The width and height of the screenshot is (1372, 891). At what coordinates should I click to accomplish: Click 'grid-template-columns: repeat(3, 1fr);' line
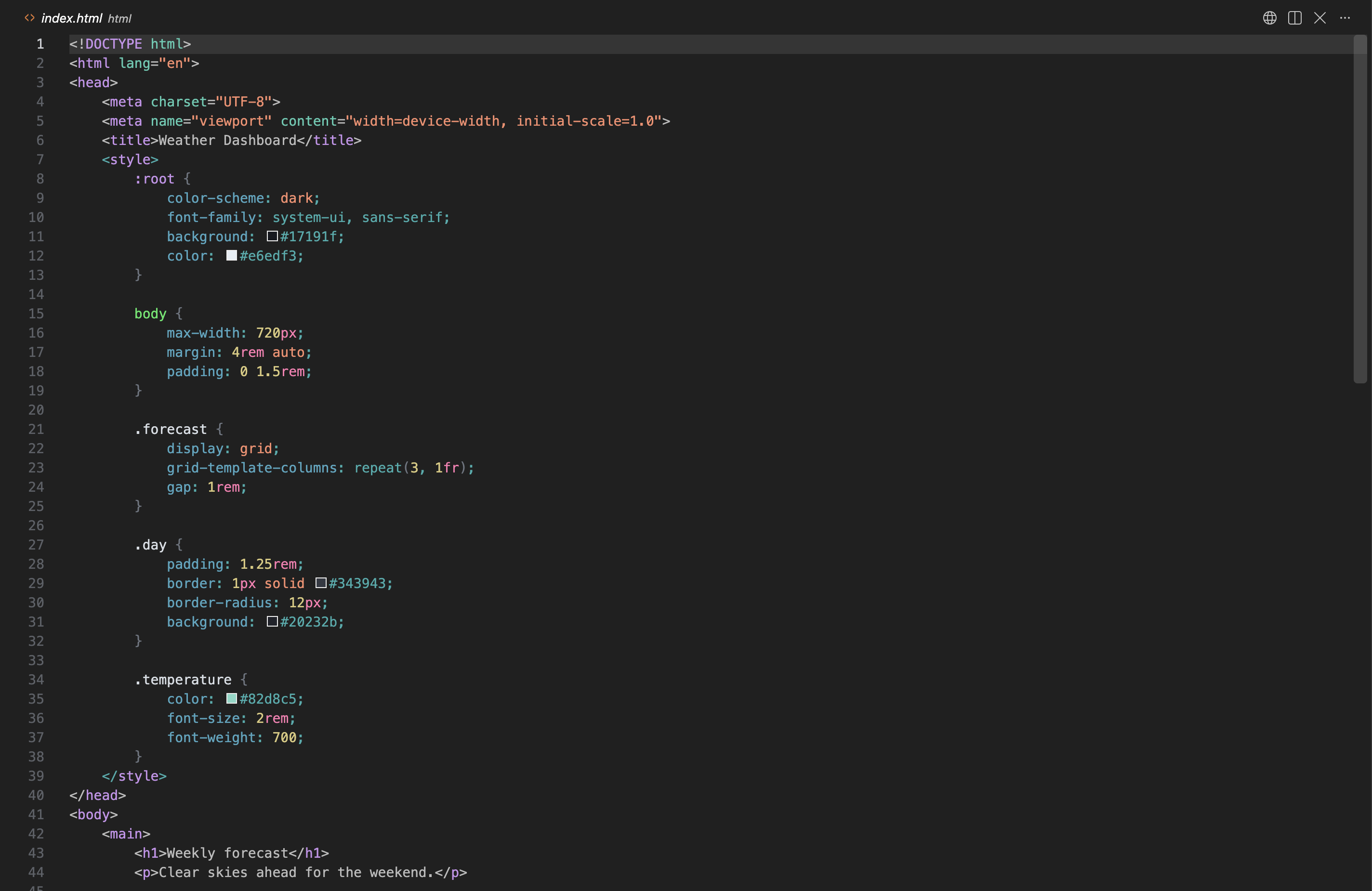point(320,467)
